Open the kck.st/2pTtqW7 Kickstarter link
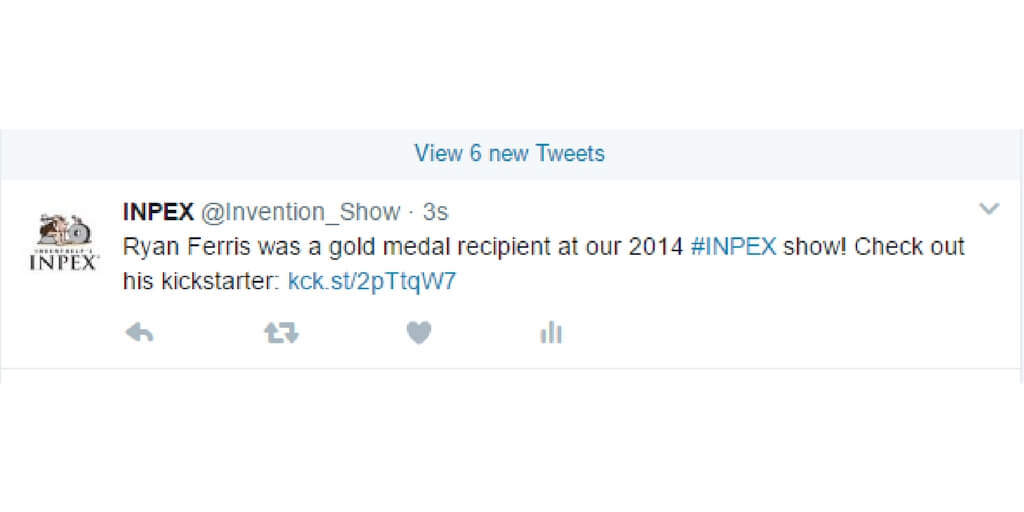 (372, 281)
